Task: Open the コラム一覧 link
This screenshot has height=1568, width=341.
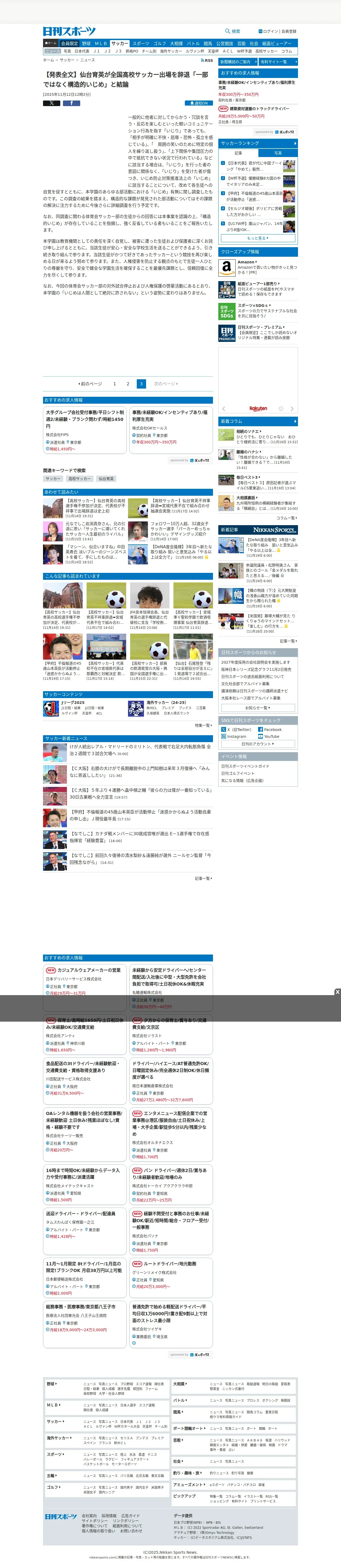Action: [287, 518]
